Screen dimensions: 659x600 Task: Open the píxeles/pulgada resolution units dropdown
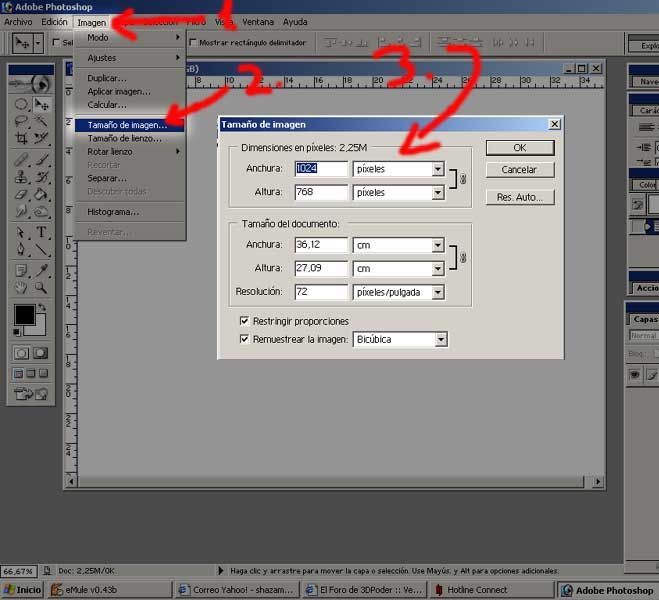[438, 292]
